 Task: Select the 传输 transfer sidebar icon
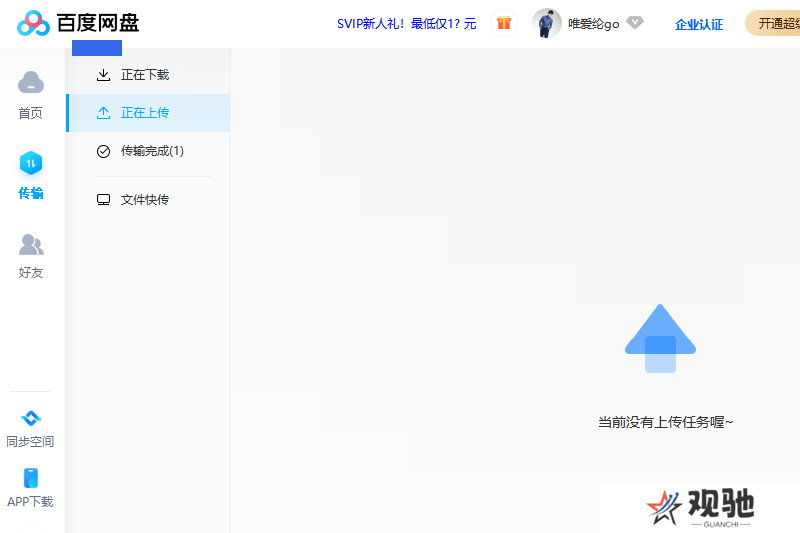[x=31, y=164]
